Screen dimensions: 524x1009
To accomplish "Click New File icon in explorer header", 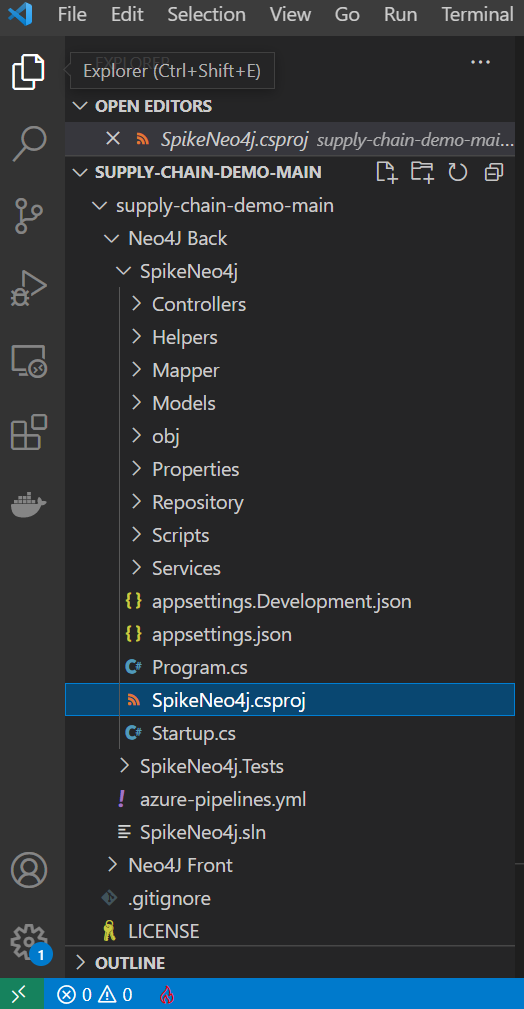I will pyautogui.click(x=386, y=172).
